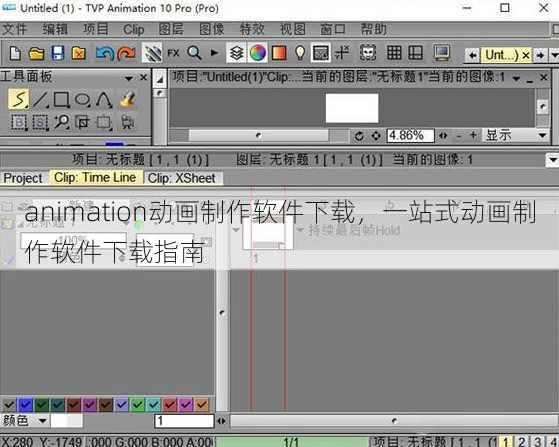Toggle the layers stack icon
Image resolution: width=559 pixels, height=447 pixels.
click(236, 53)
